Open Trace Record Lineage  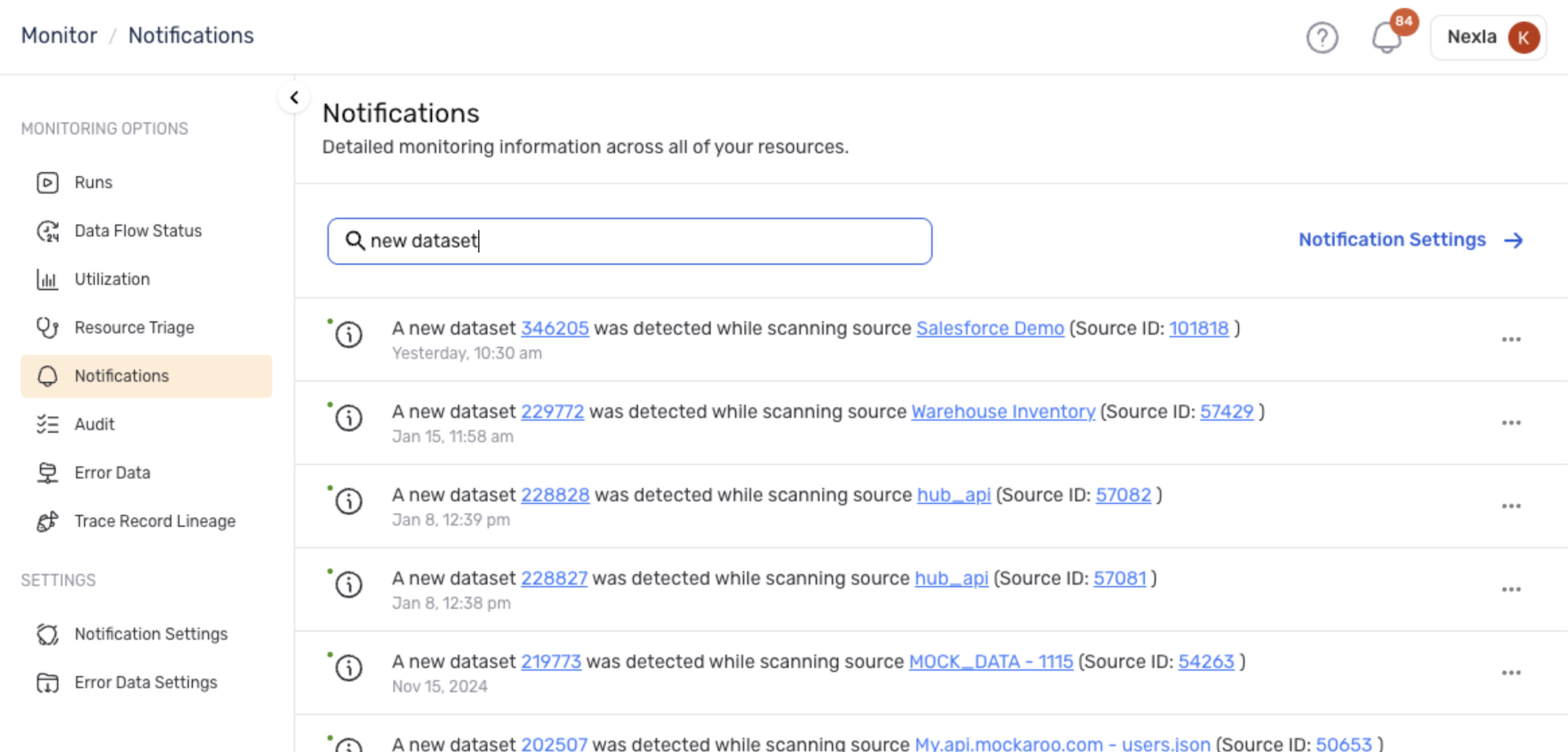coord(154,521)
